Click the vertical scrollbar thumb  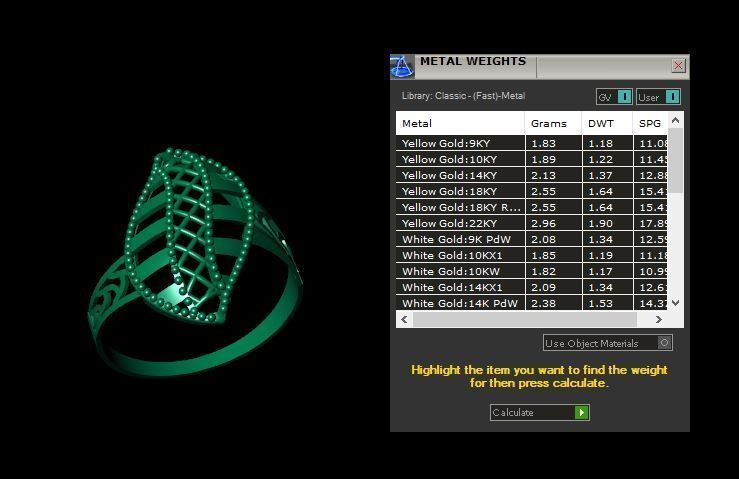pyautogui.click(x=675, y=160)
